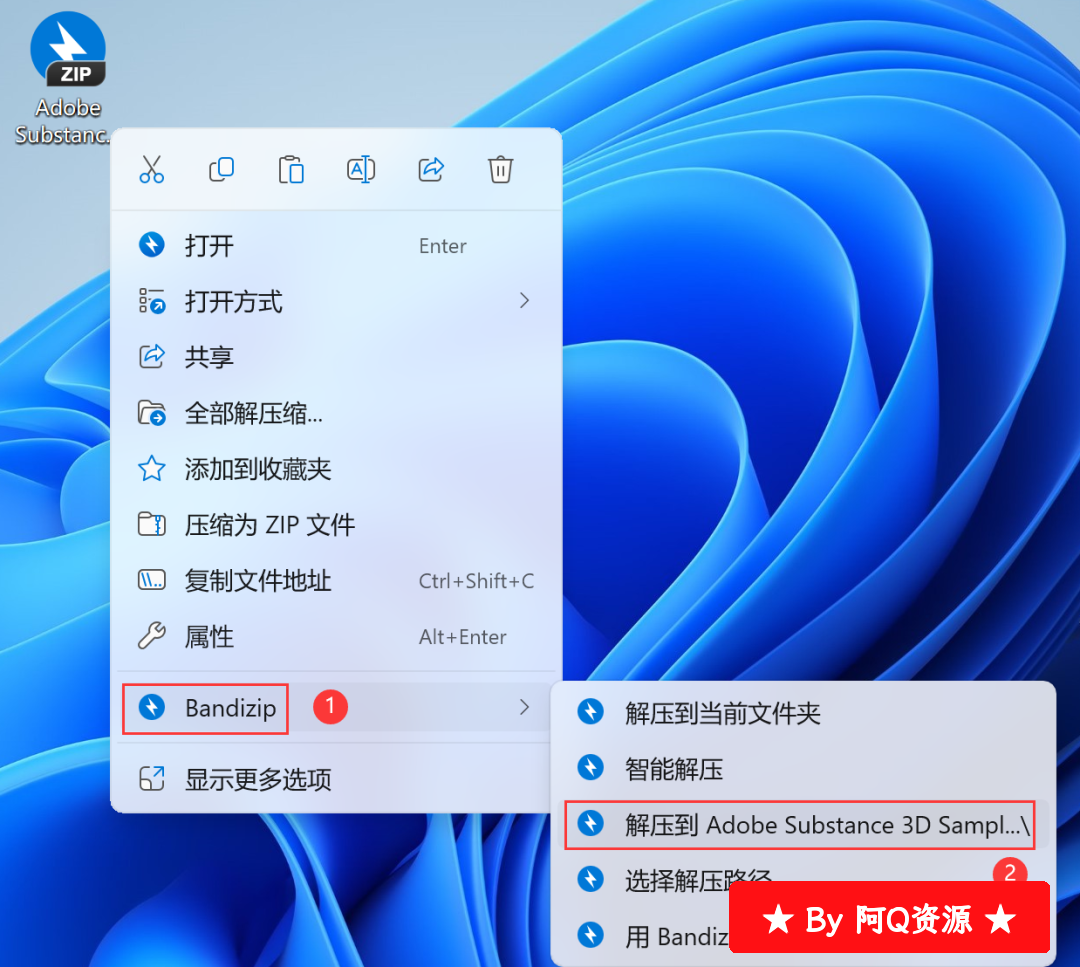
Task: Choose 全部解压缩... option
Action: (253, 413)
